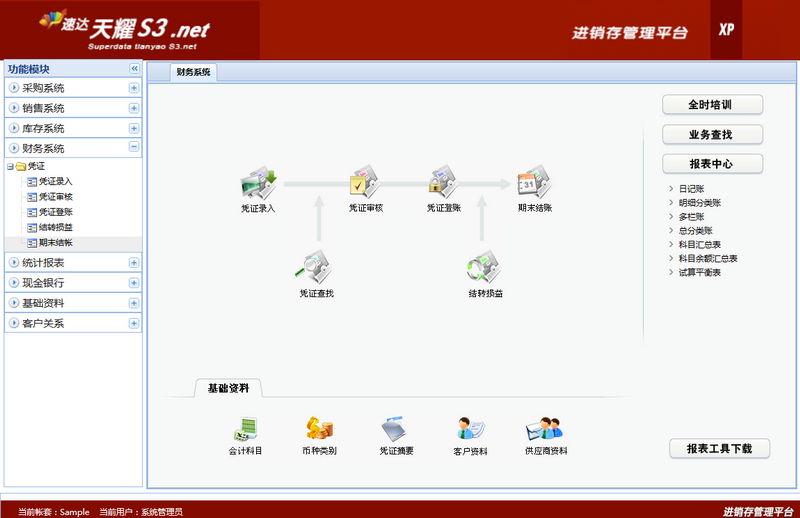Viewport: 800px width, 518px height.
Task: Open the 客户资料 customer icon
Action: coord(470,429)
